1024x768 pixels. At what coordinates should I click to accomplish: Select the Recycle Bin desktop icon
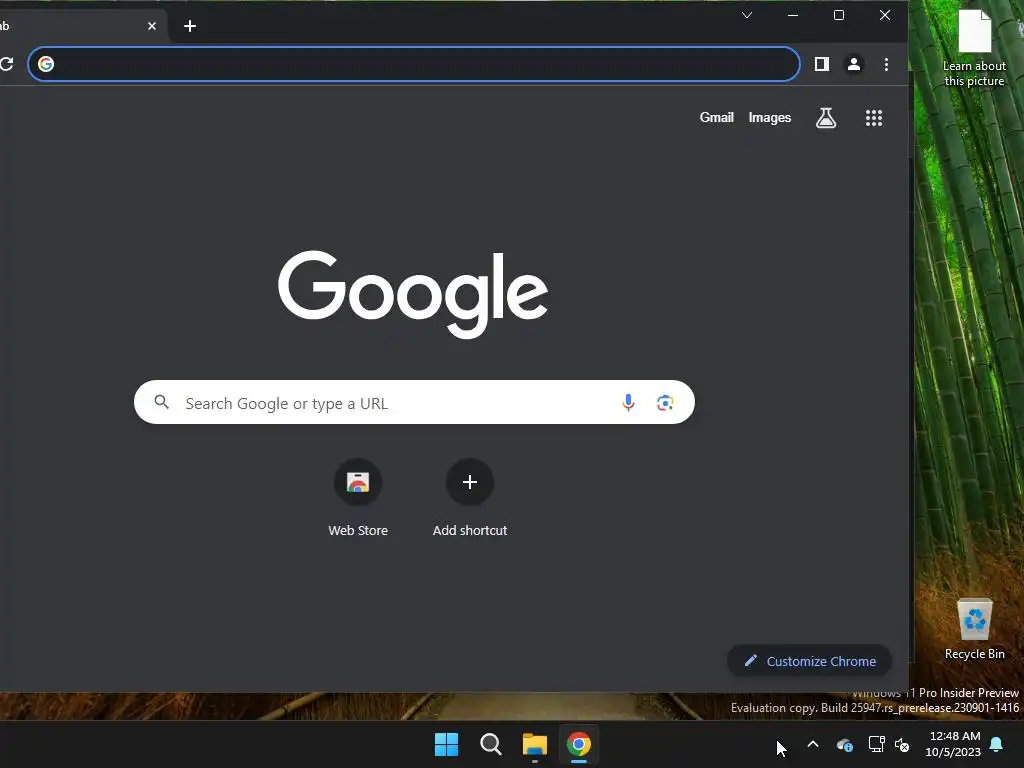coord(974,630)
